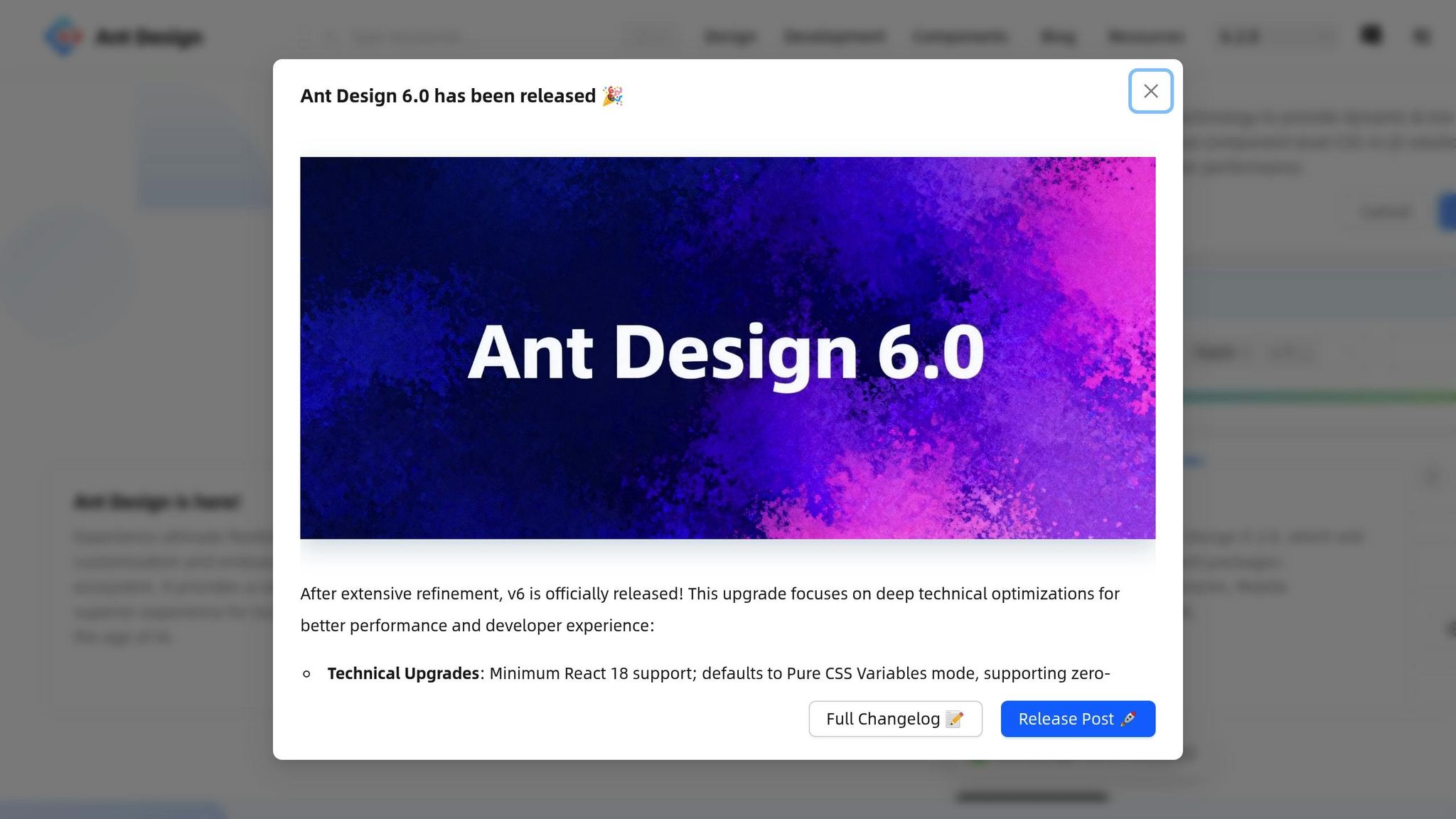Image resolution: width=1456 pixels, height=819 pixels.
Task: Open the Full Changelog
Action: coord(895,719)
